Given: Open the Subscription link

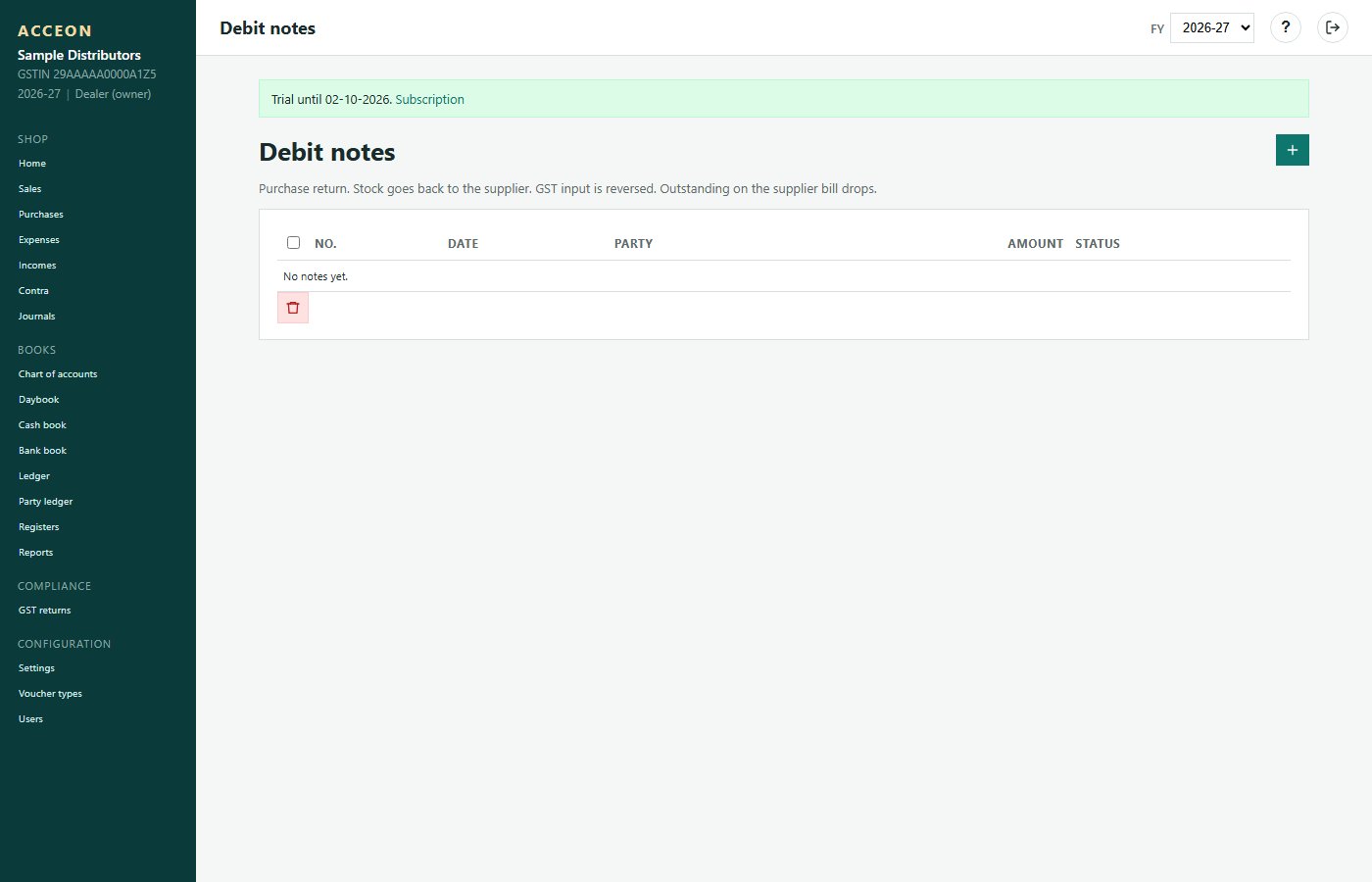Looking at the screenshot, I should coord(429,99).
